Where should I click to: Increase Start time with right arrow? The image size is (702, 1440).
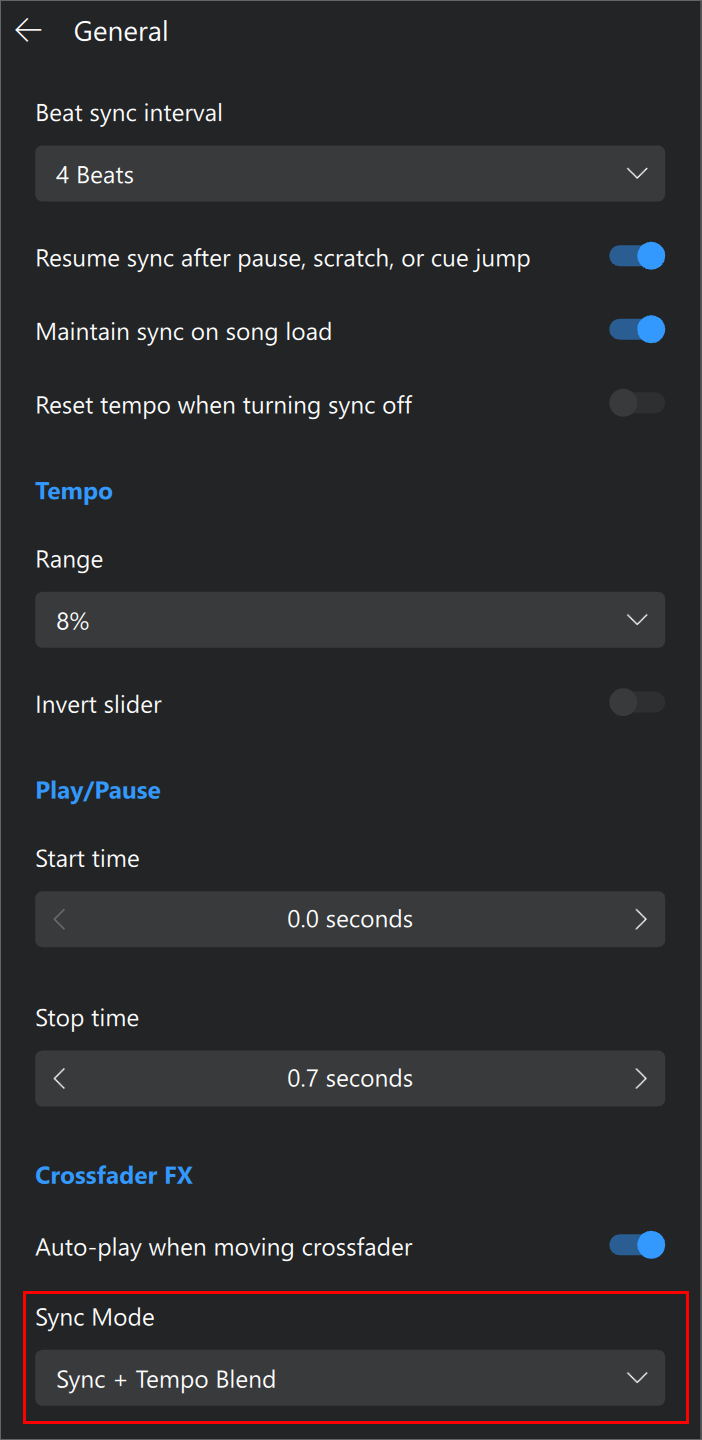point(641,919)
